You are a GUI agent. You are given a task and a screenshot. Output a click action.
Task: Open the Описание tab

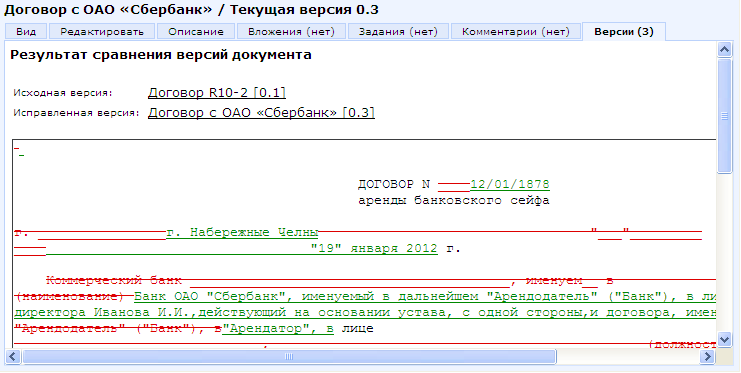click(x=196, y=32)
